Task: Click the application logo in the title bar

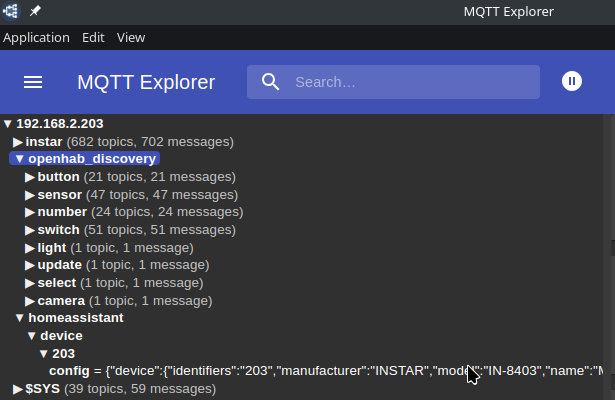Action: coord(12,11)
